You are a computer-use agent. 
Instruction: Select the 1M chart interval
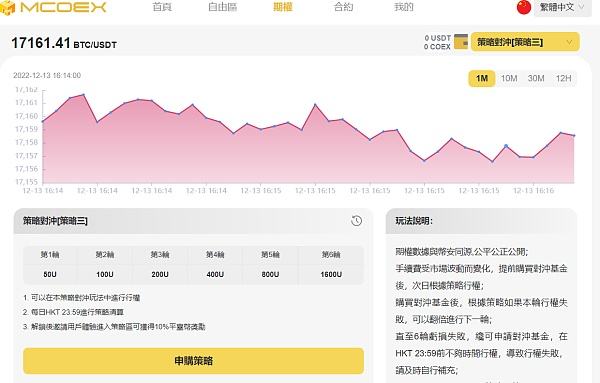[x=482, y=78]
